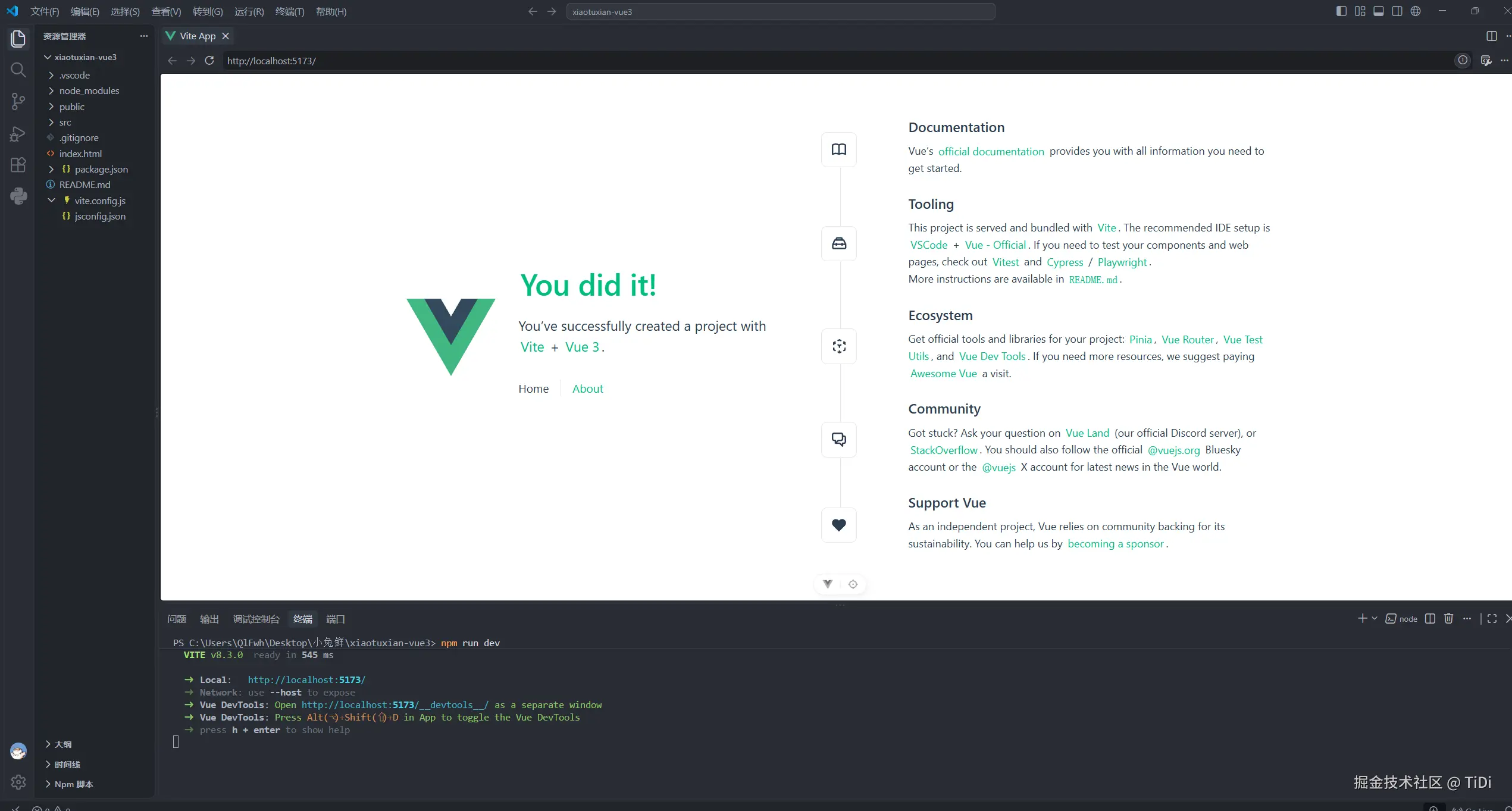Maximize the terminal panel size
The height and width of the screenshot is (811, 1512).
(1492, 619)
